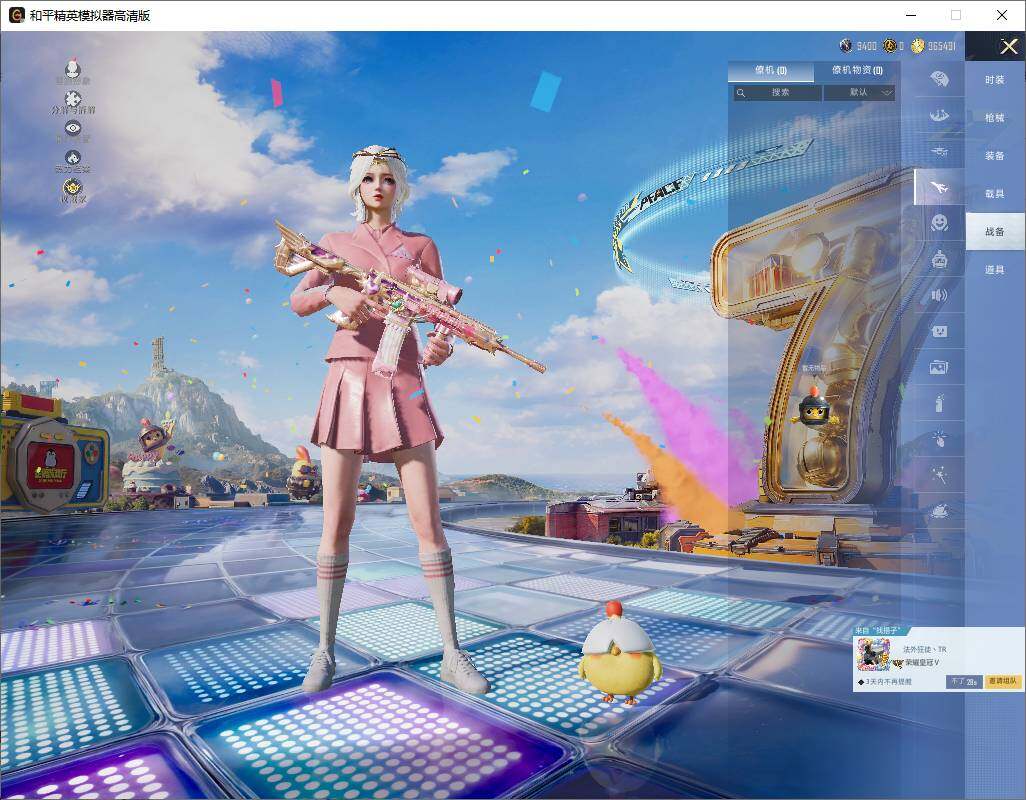Select the square face card icon
Image resolution: width=1026 pixels, height=800 pixels.
[x=939, y=332]
